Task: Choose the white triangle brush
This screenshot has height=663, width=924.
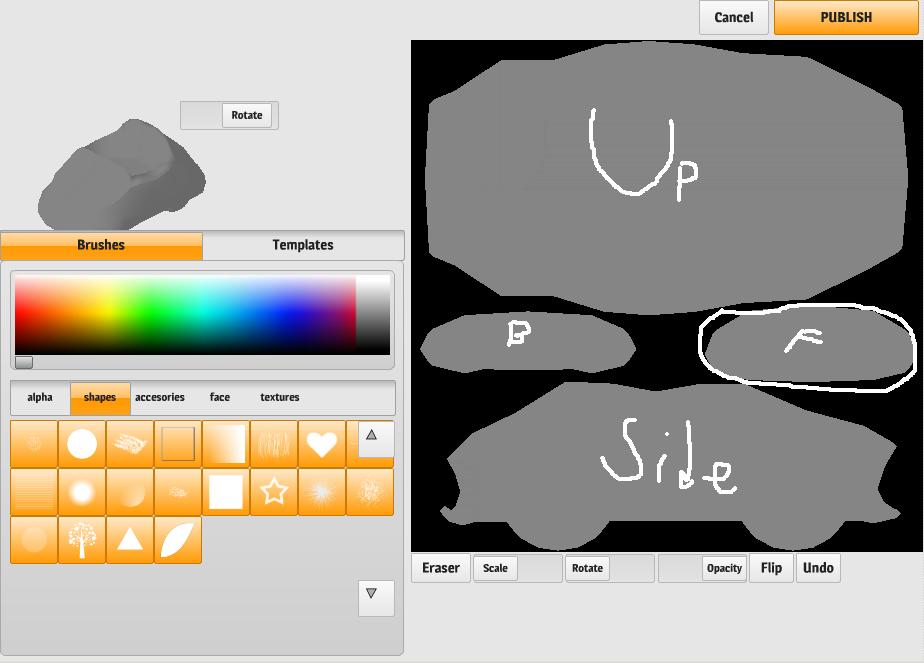Action: point(130,539)
